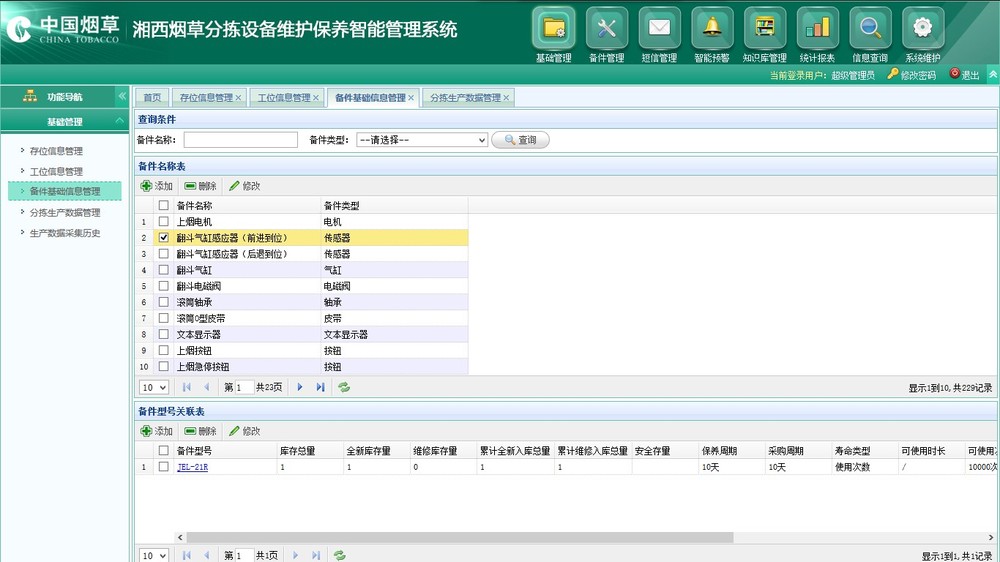The image size is (1000, 562).
Task: Check the JEL-21R row checkbox
Action: click(164, 466)
